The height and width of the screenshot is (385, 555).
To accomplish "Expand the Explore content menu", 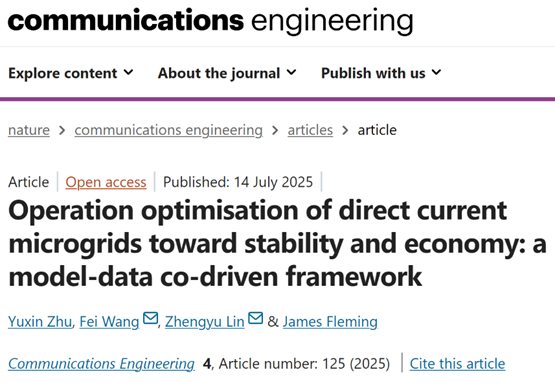I will click(71, 73).
